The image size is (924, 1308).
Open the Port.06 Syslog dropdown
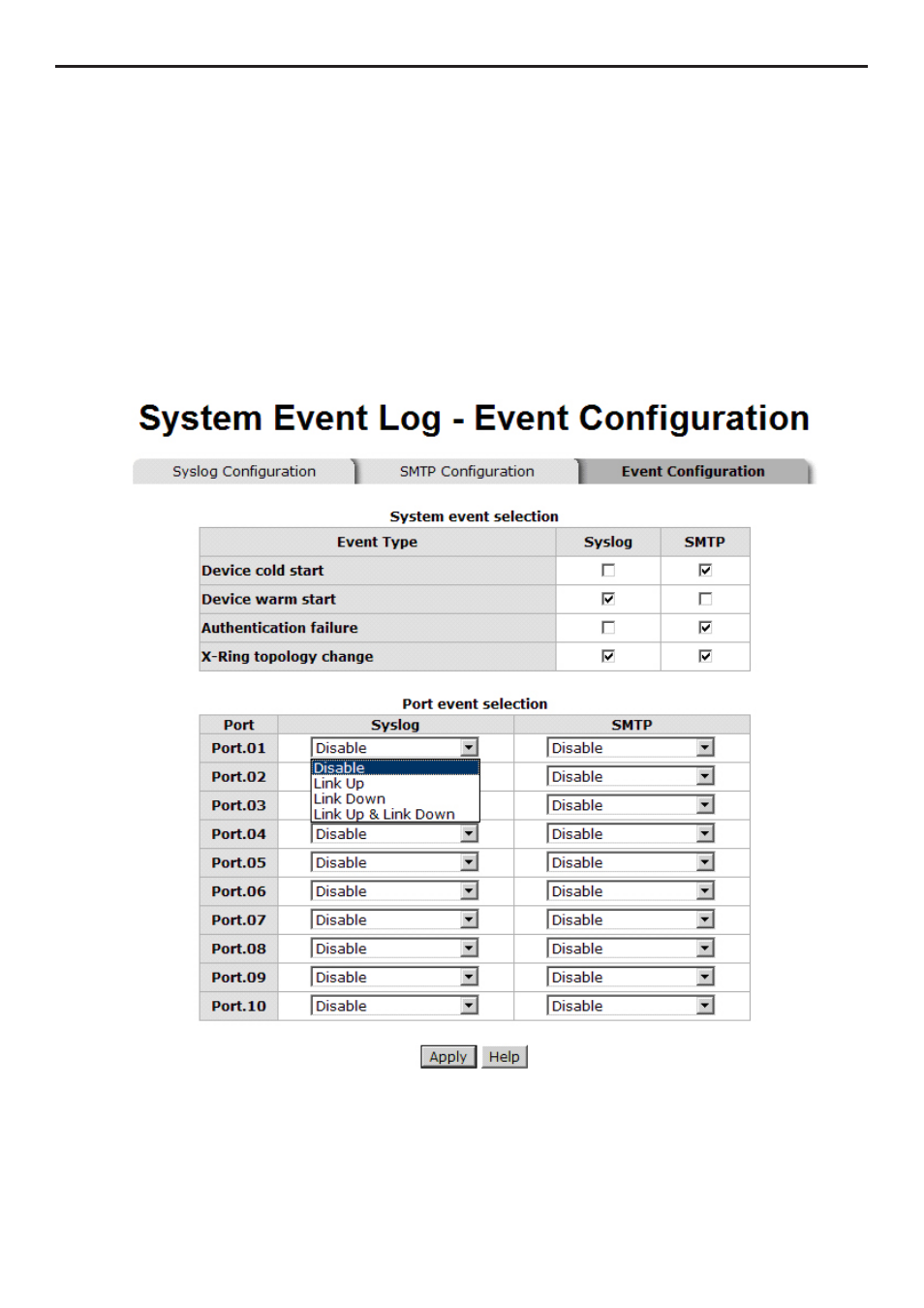point(395,891)
